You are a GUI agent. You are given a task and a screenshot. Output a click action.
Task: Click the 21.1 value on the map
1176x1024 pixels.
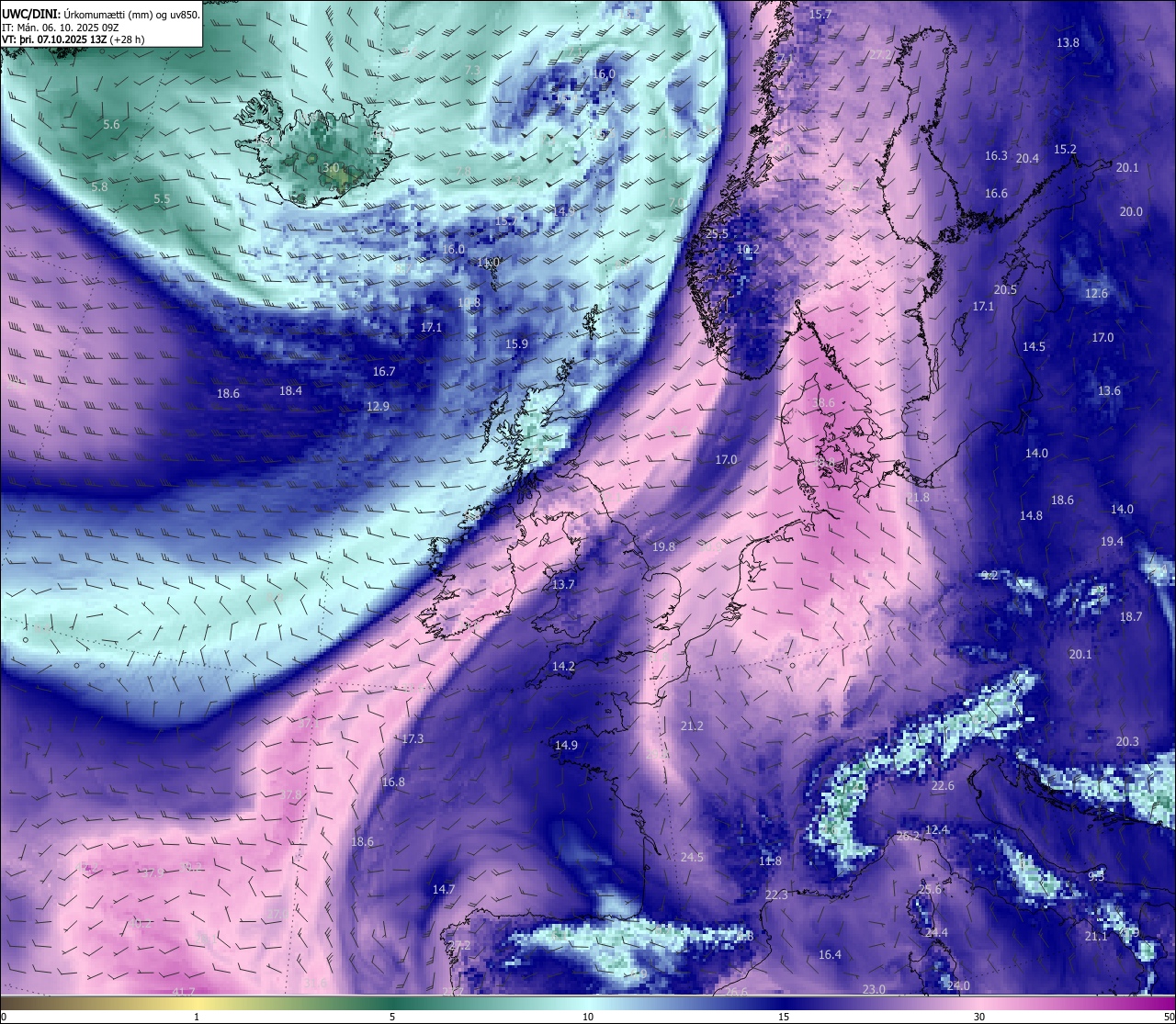pos(1095,936)
